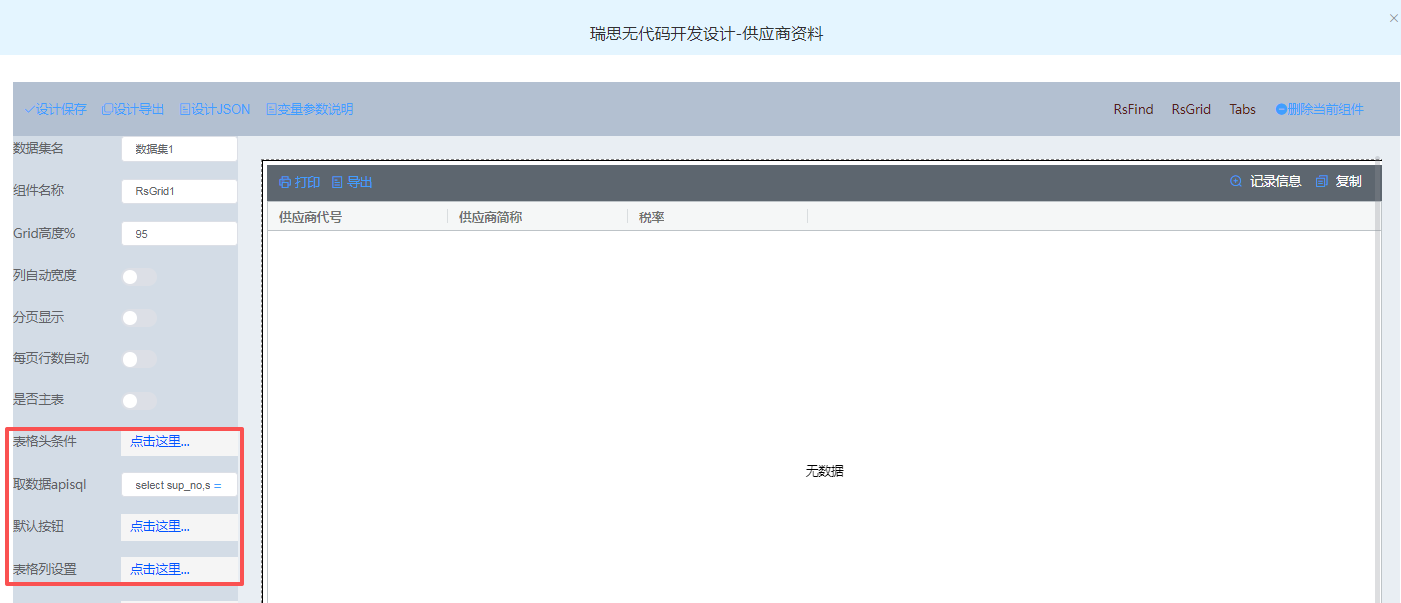The height and width of the screenshot is (603, 1401).
Task: Click 点击这里 link for 默认按钮
Action: (x=160, y=527)
